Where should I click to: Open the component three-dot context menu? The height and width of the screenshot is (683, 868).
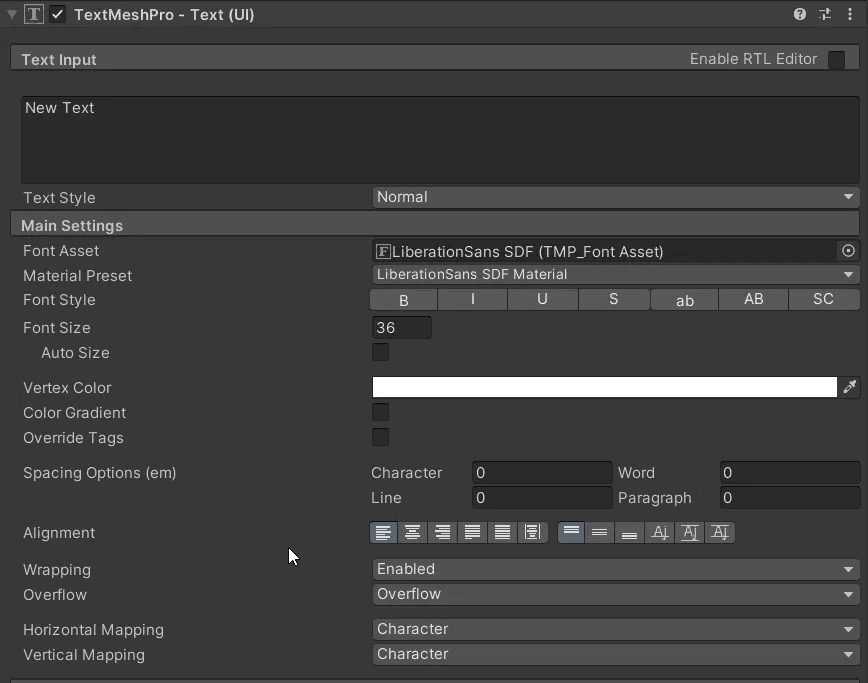click(850, 14)
